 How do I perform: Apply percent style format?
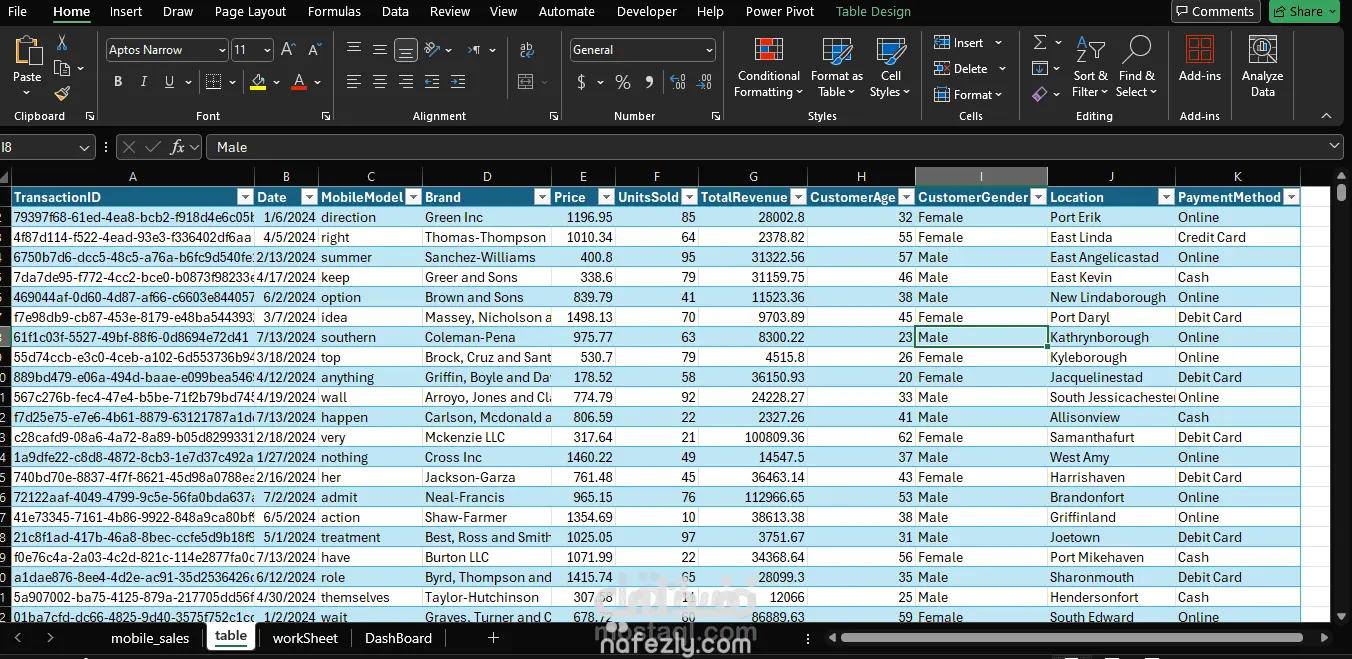tap(622, 82)
